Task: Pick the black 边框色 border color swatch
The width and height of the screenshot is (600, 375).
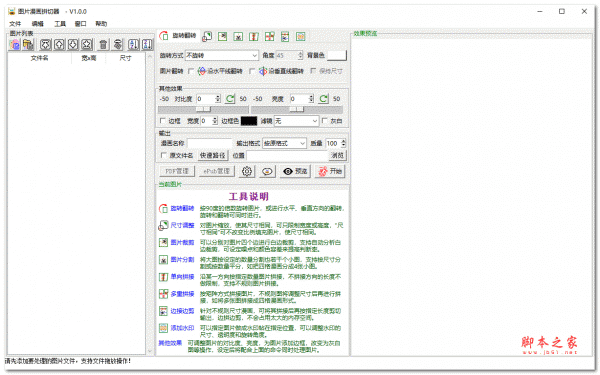Action: pyautogui.click(x=249, y=121)
